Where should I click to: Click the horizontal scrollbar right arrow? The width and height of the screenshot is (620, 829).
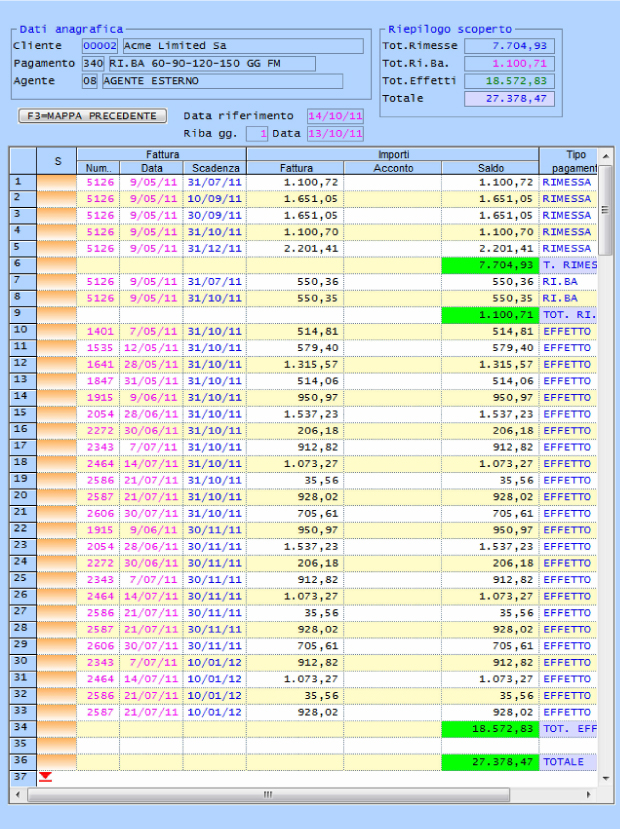(x=588, y=794)
